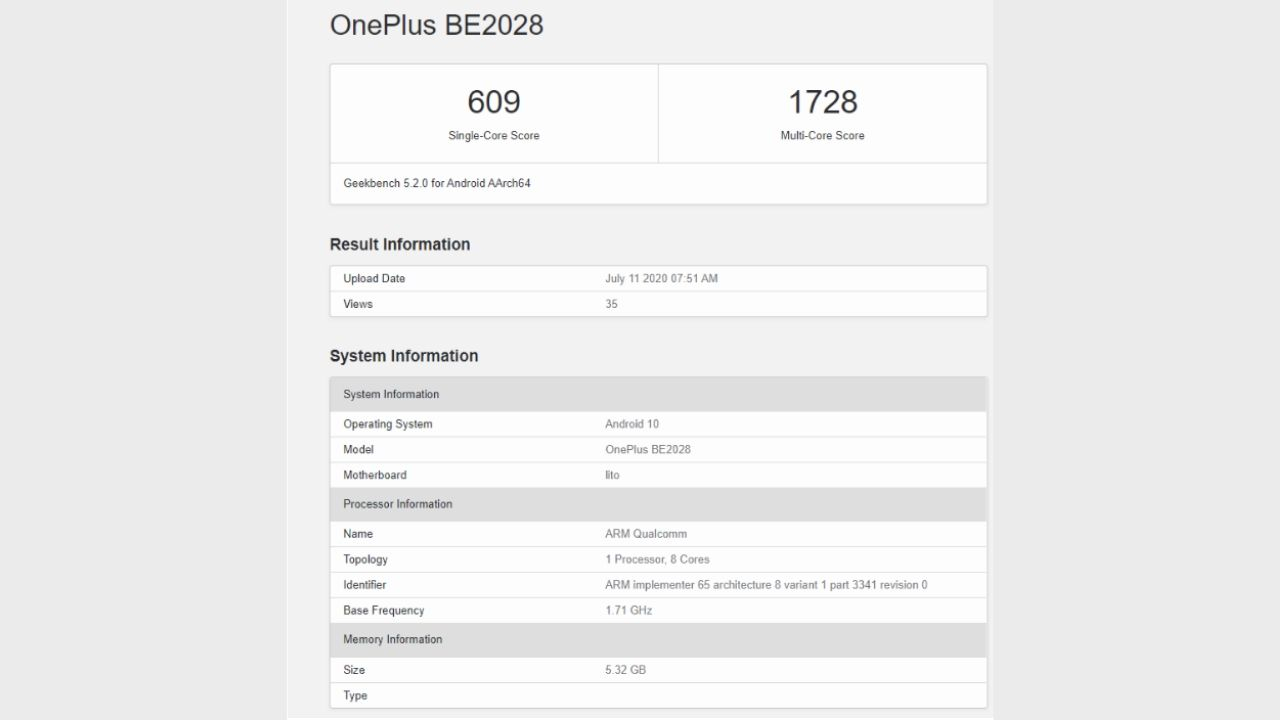Screen dimensions: 1280x720
Task: Select the 1.71 GHz value
Action: (628, 611)
